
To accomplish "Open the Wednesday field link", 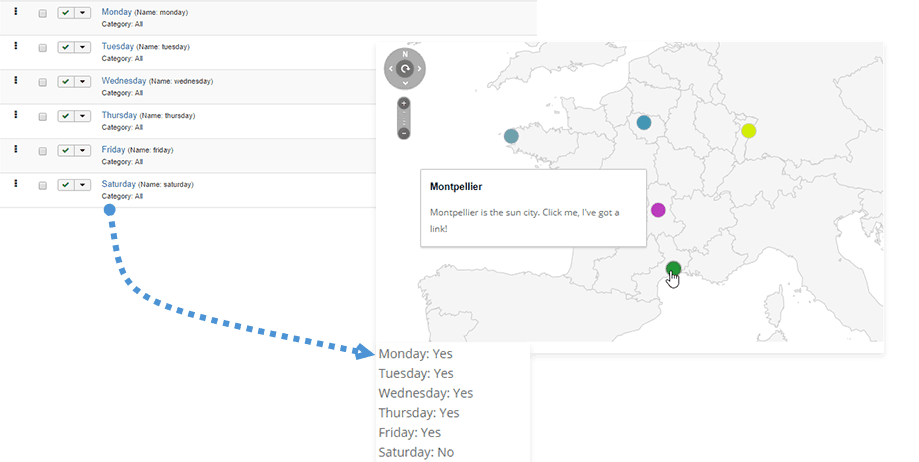I will click(125, 80).
